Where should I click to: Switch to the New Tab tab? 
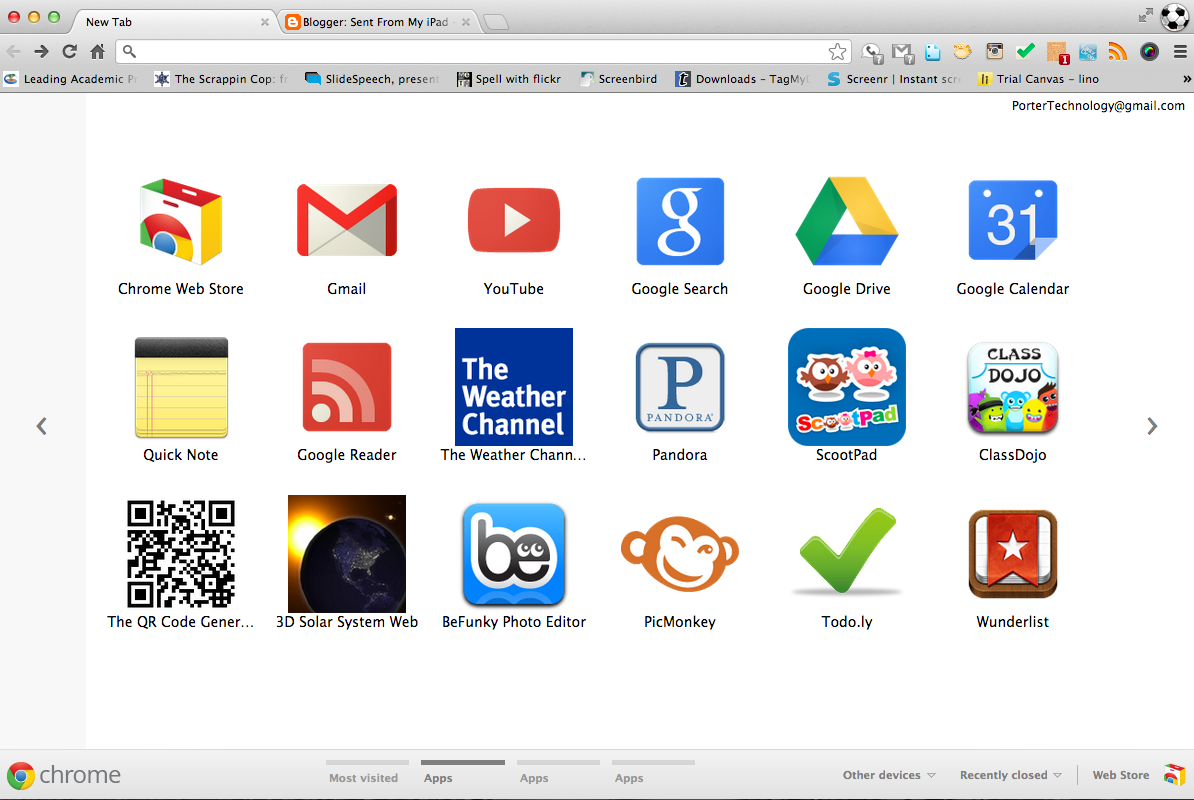(174, 21)
